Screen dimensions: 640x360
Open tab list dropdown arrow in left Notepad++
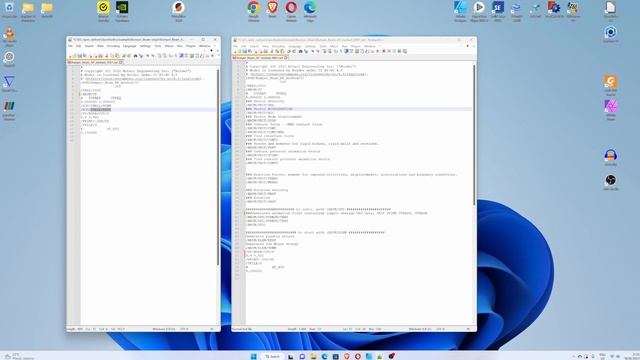[x=211, y=50]
